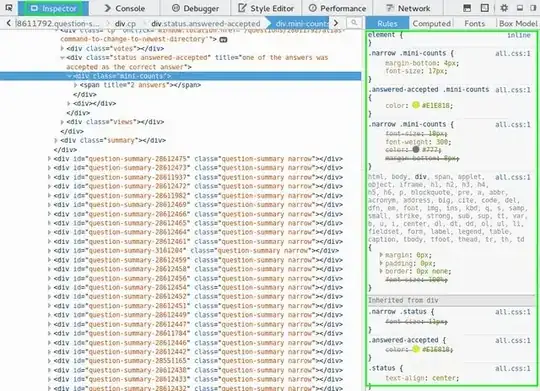Image resolution: width=540 pixels, height=391 pixels.
Task: Expand the div class="votes" node
Action: point(62,49)
